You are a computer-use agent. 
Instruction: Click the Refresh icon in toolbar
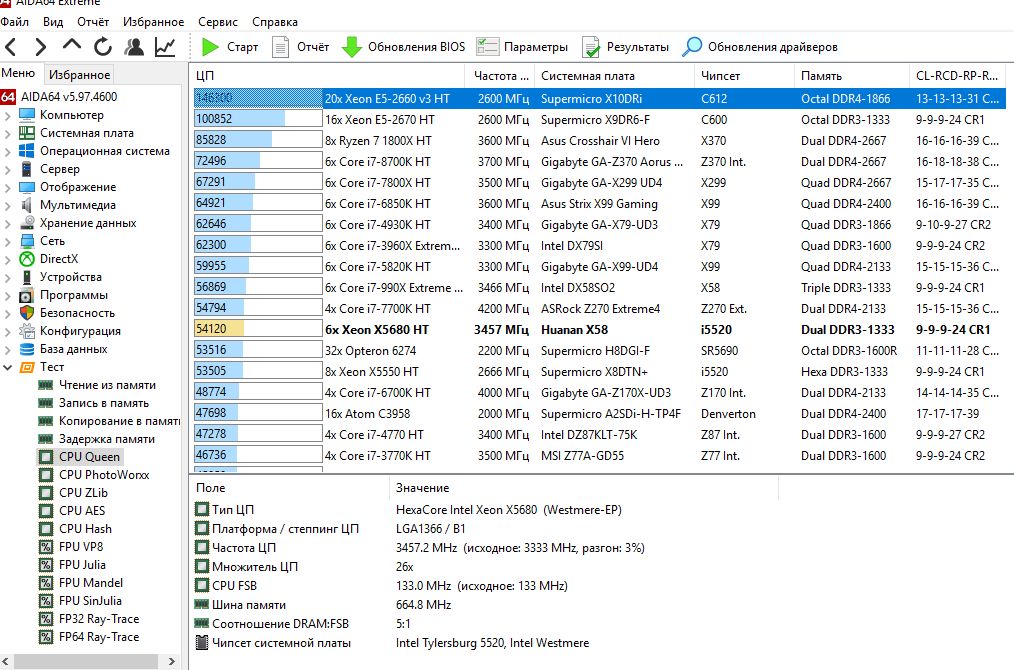click(103, 47)
